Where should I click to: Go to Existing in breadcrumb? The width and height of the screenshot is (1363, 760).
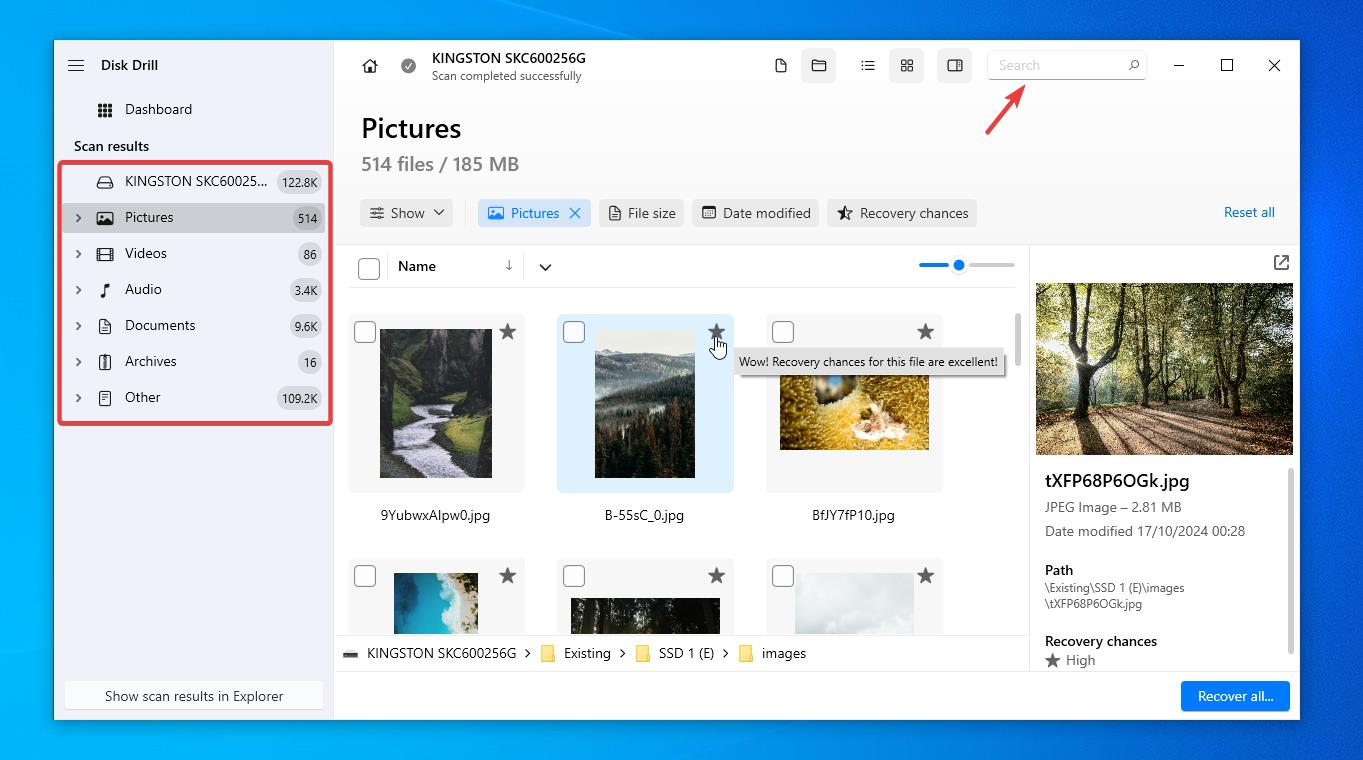click(587, 654)
